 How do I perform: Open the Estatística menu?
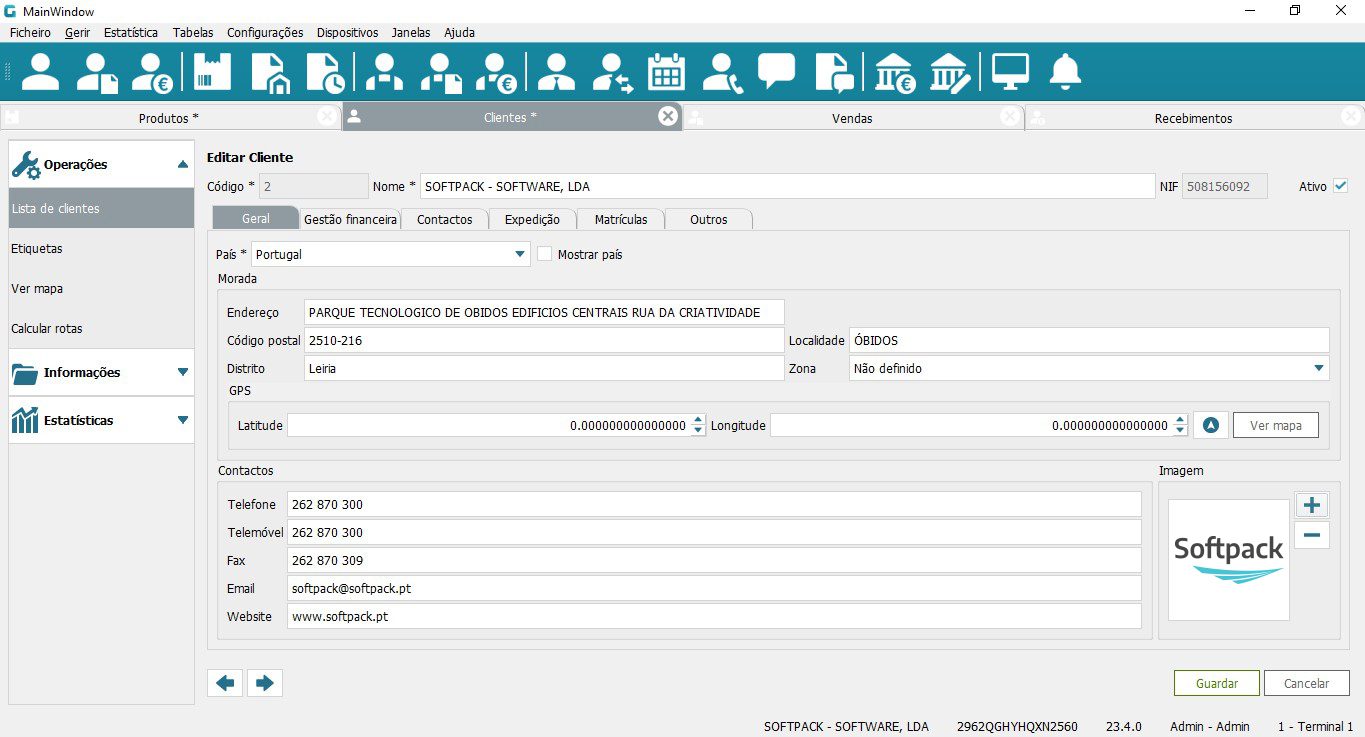[x=131, y=32]
